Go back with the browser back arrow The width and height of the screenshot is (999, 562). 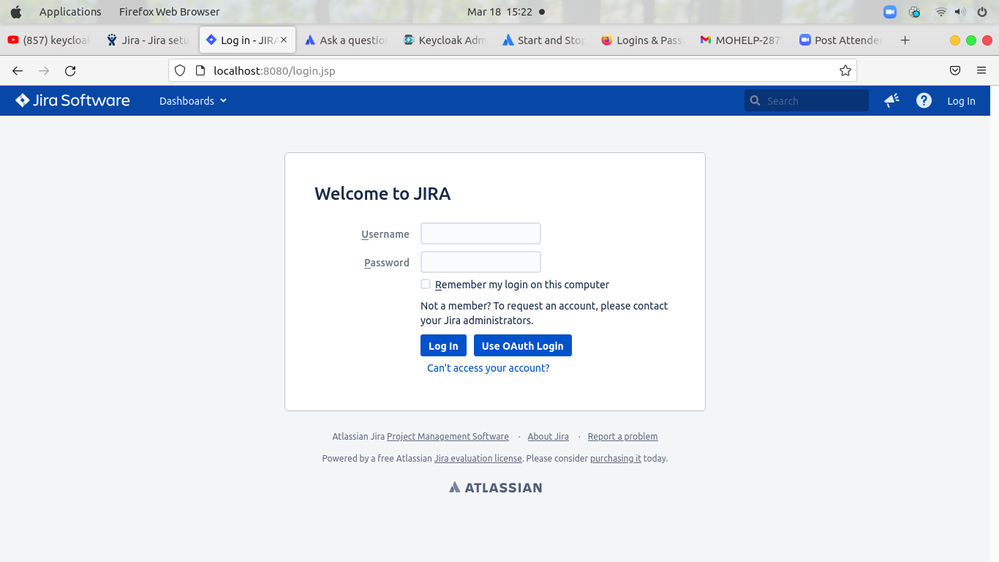click(17, 71)
